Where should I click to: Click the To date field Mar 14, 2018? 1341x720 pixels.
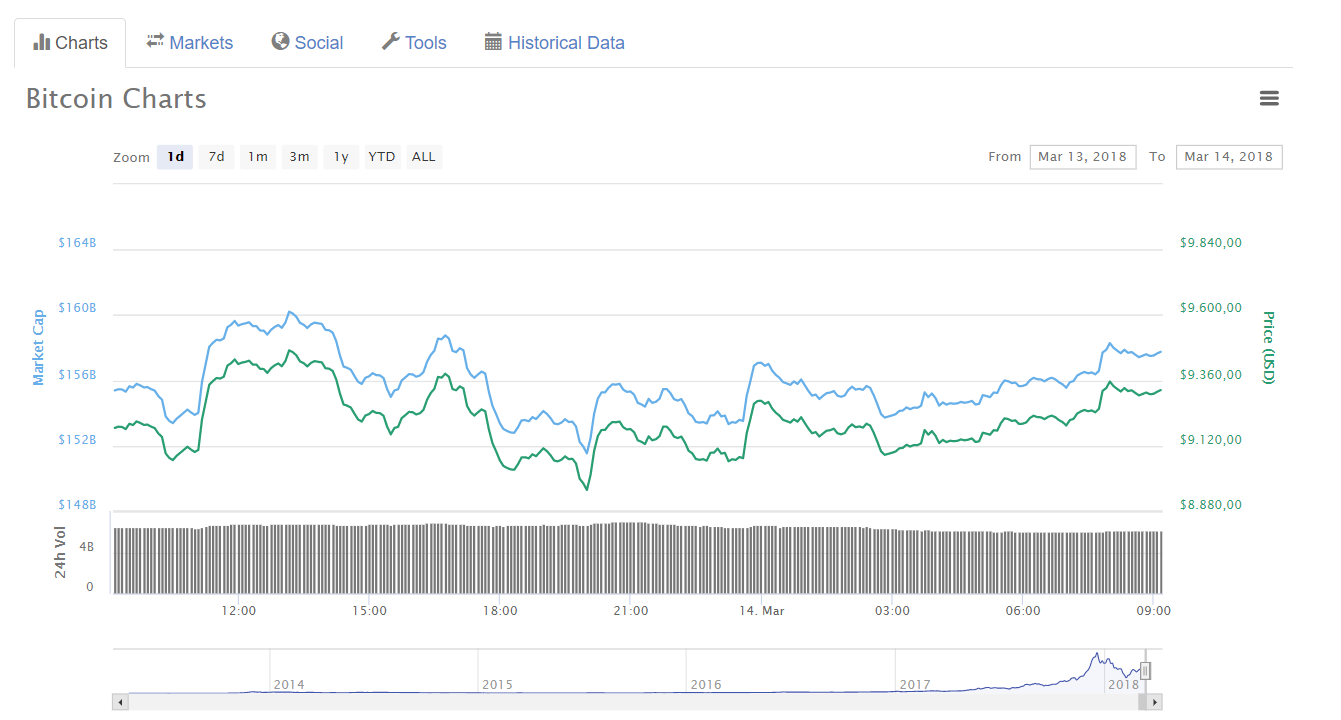coord(1229,157)
